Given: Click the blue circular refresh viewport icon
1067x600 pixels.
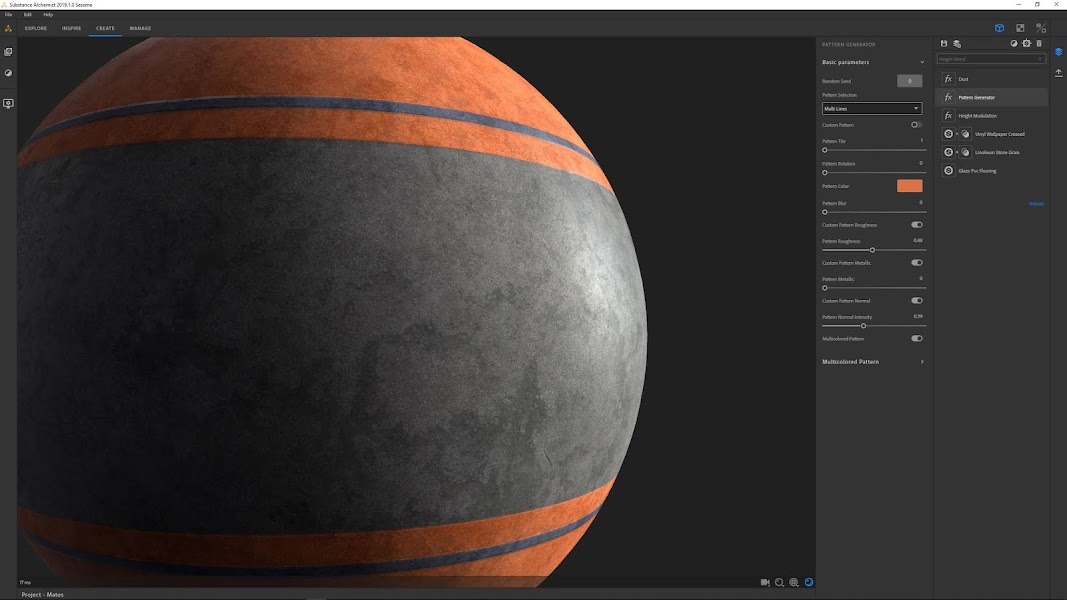Looking at the screenshot, I should tap(808, 582).
